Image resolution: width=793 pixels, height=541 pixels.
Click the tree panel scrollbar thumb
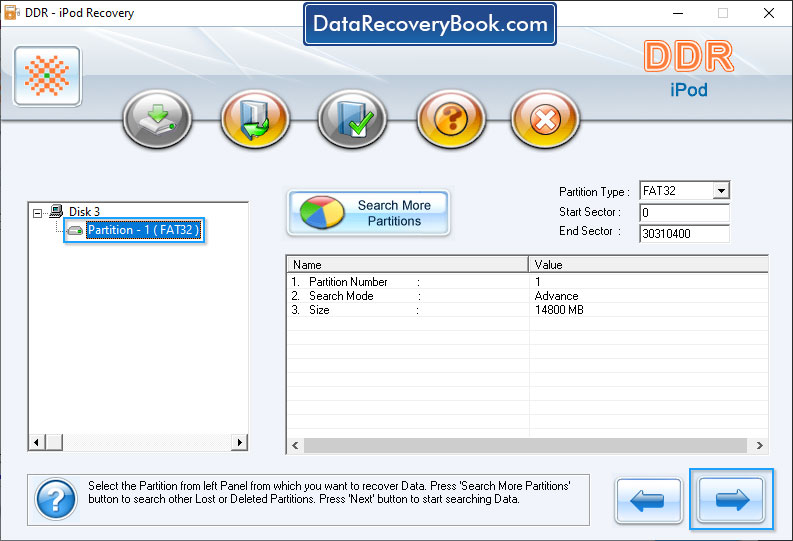54,442
